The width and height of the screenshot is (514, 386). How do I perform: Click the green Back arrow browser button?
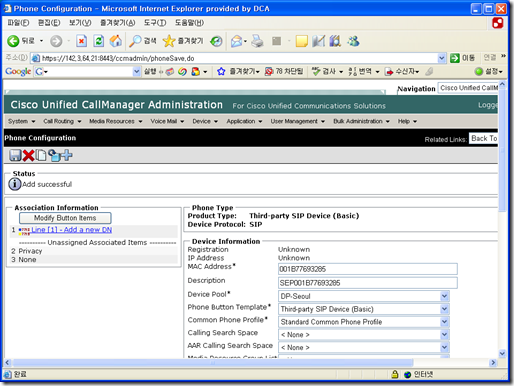(x=13, y=41)
